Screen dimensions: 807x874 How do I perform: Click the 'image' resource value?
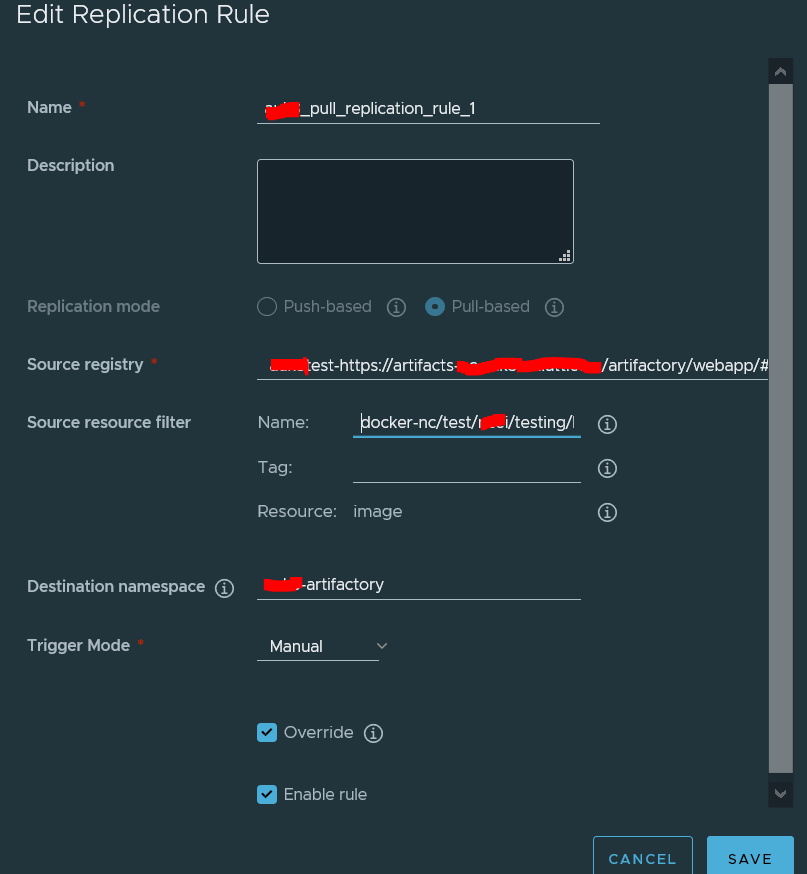(377, 512)
